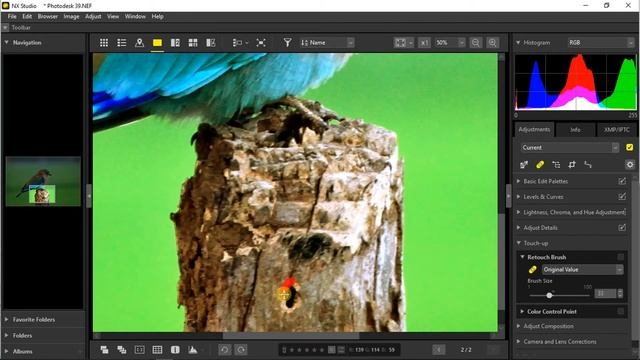Toggle focus point display icon
This screenshot has height=360, width=640.
[x=140, y=350]
